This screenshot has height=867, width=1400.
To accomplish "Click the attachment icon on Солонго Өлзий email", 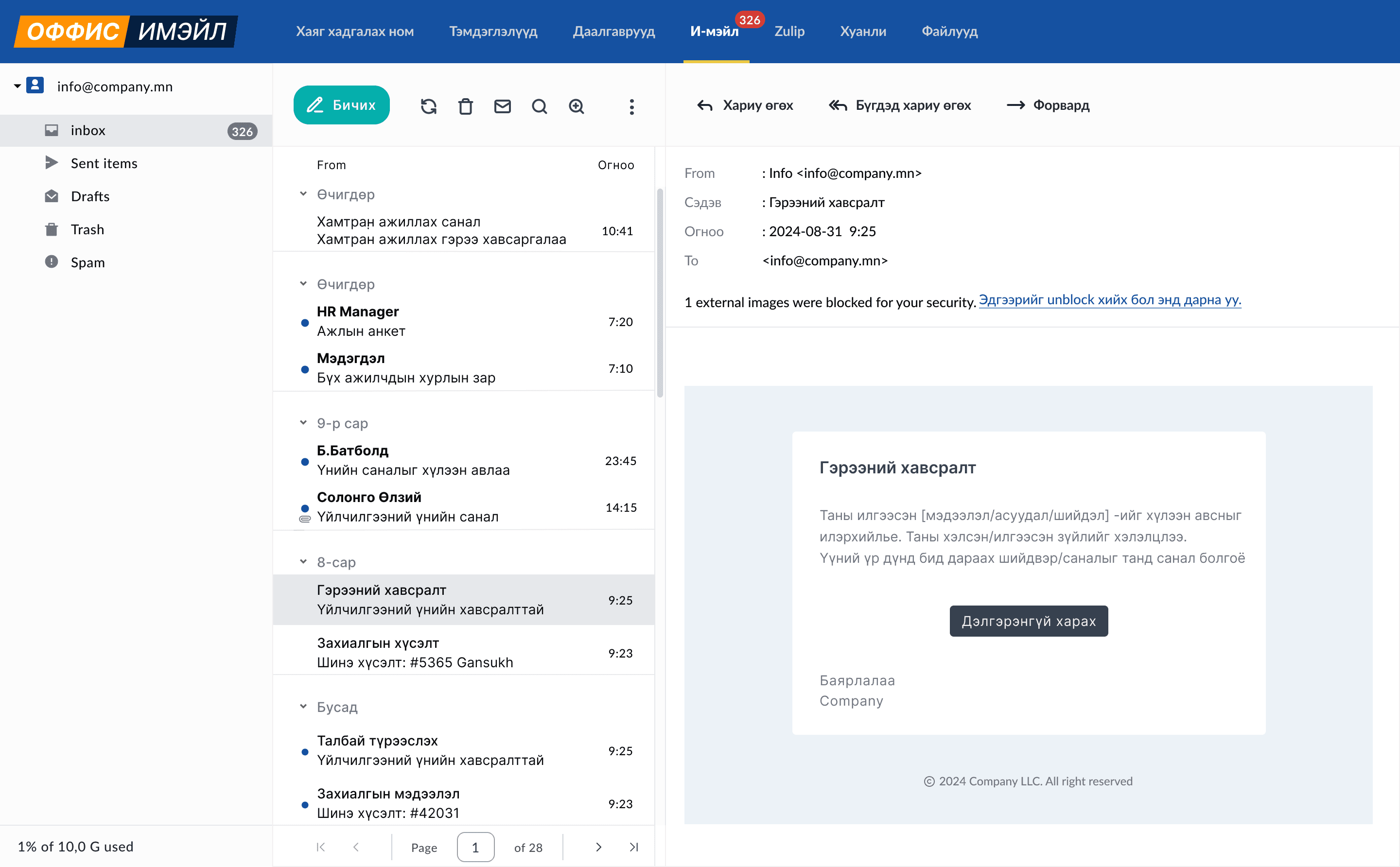I will [x=305, y=519].
